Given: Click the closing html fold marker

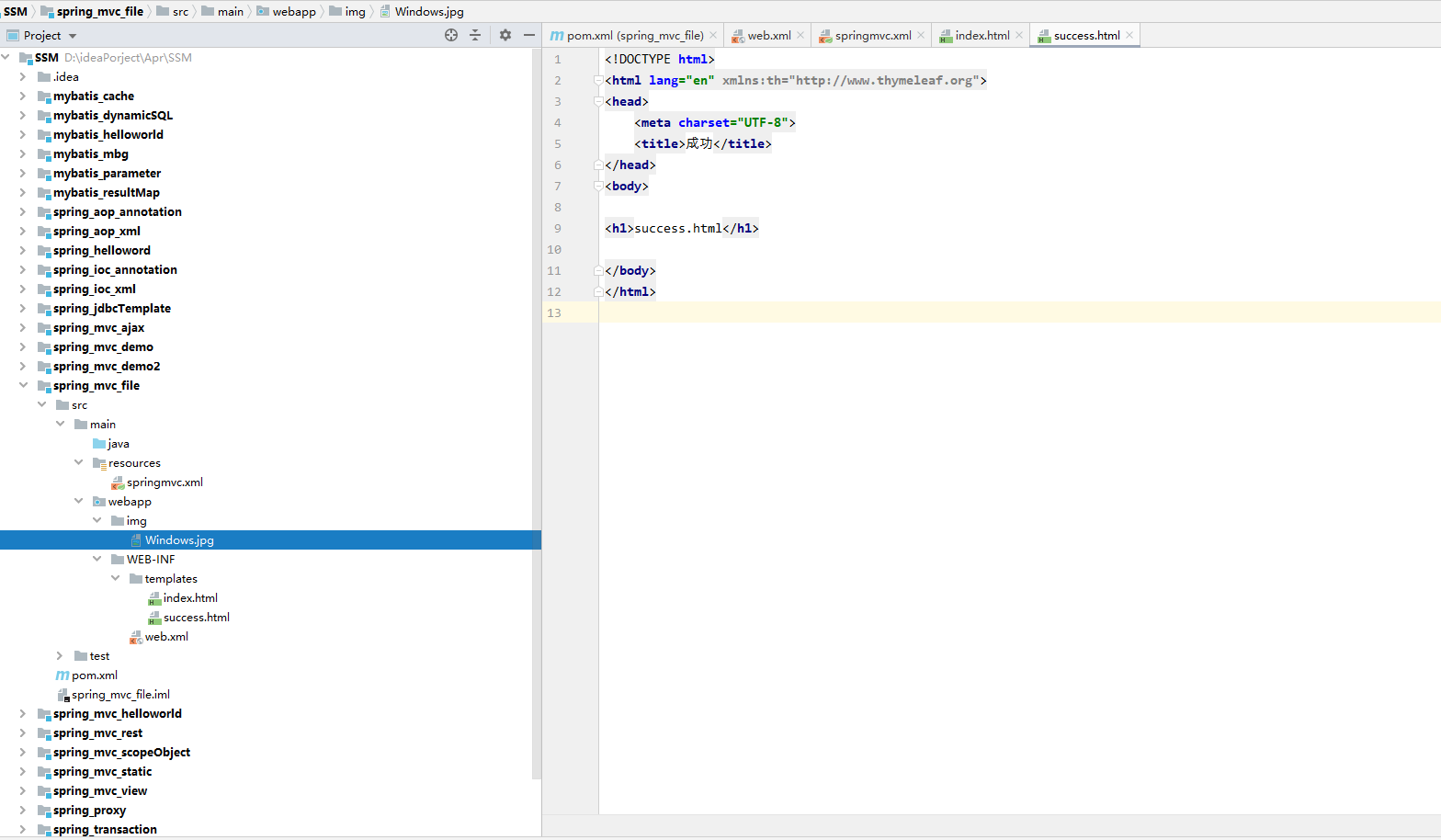Looking at the screenshot, I should 598,291.
